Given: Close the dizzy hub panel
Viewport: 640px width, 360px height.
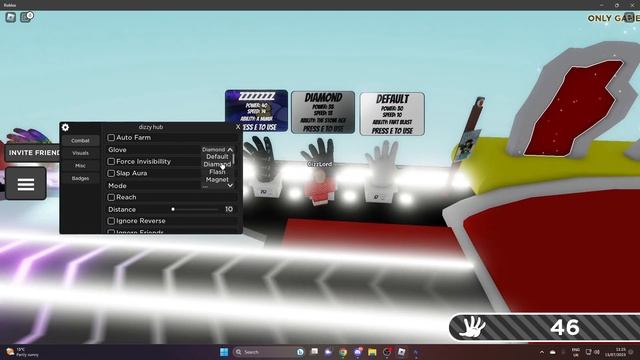Looking at the screenshot, I should (238, 127).
